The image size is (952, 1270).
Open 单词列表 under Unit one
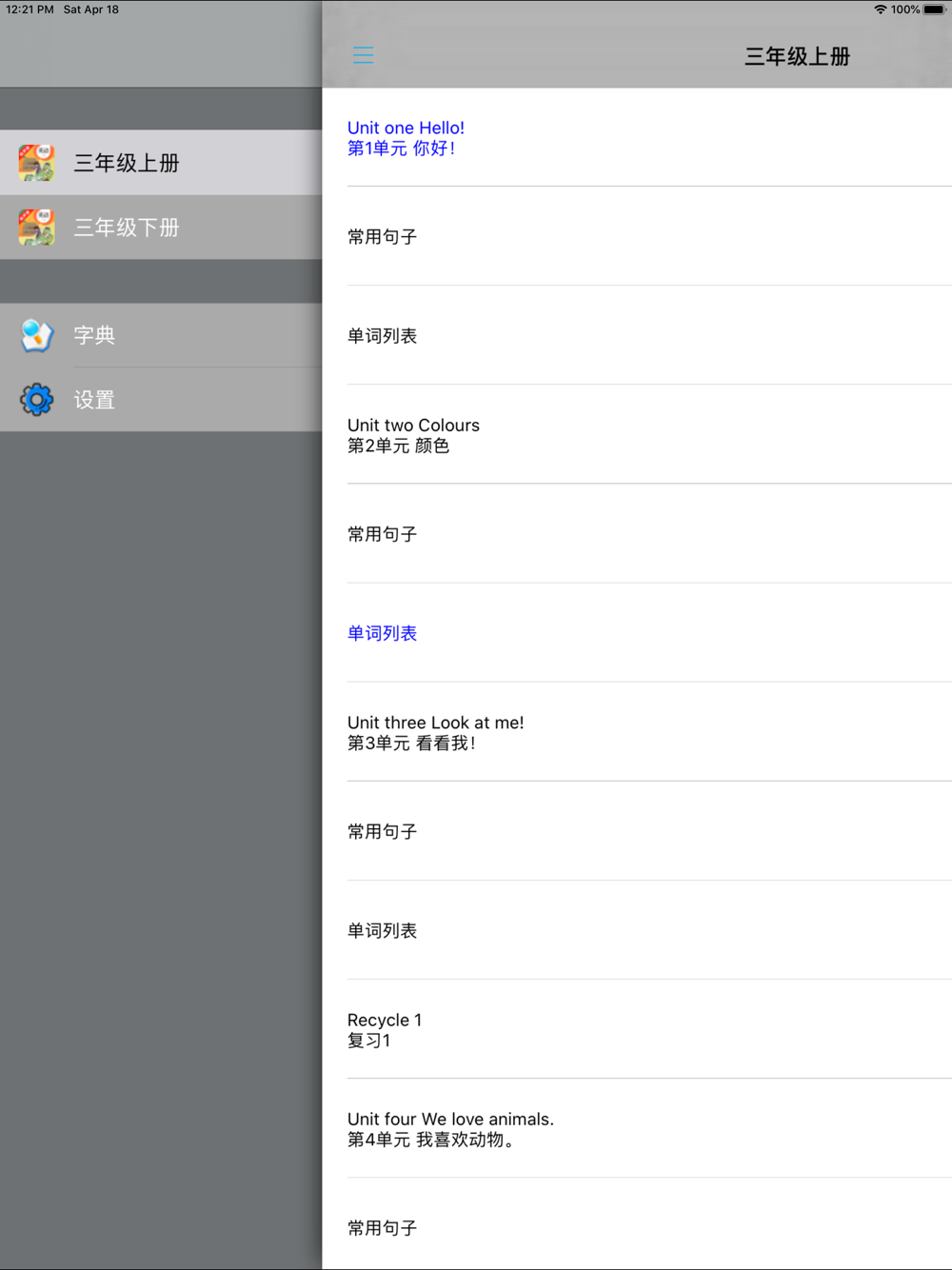coord(637,335)
